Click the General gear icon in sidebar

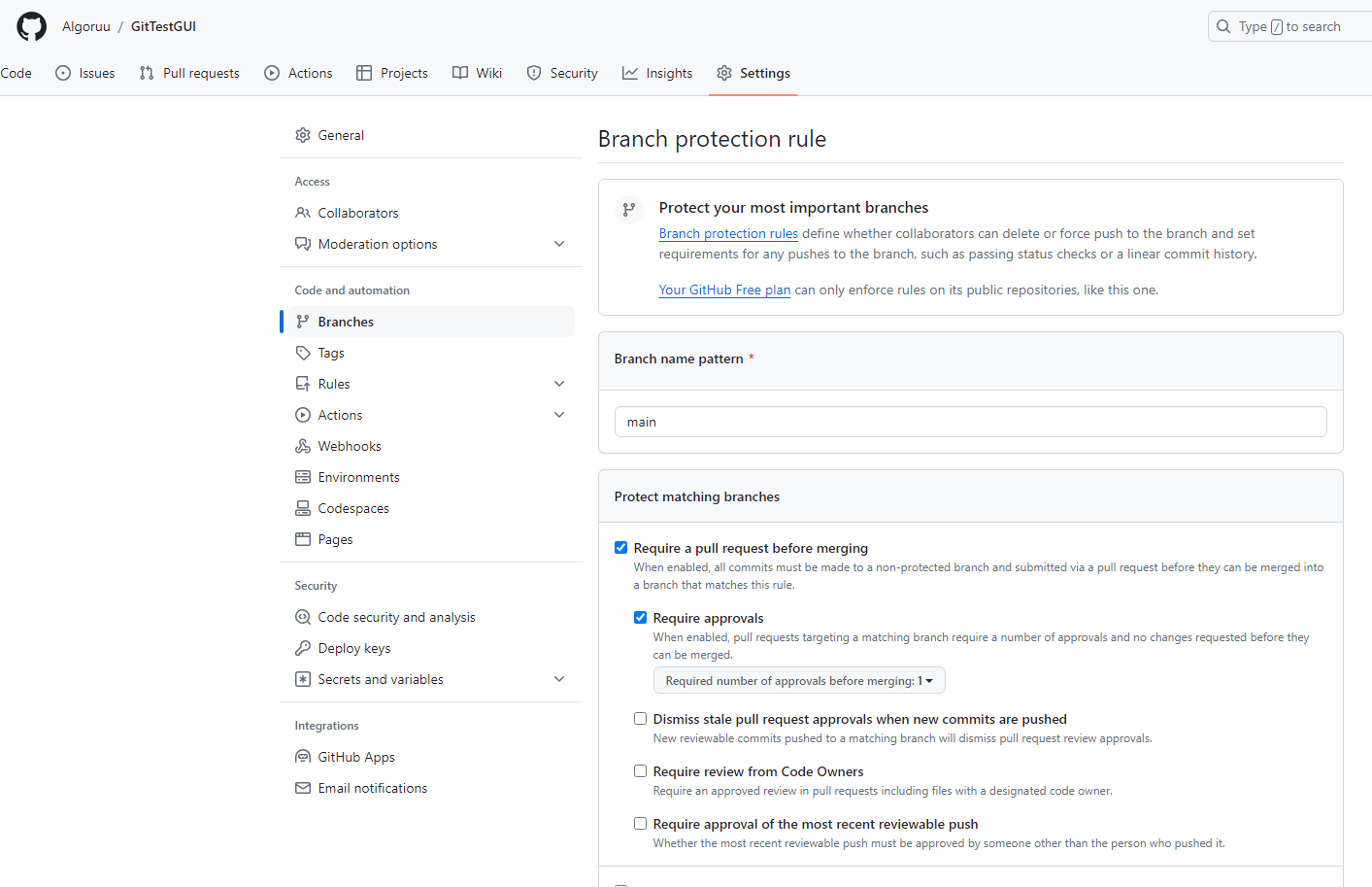303,135
